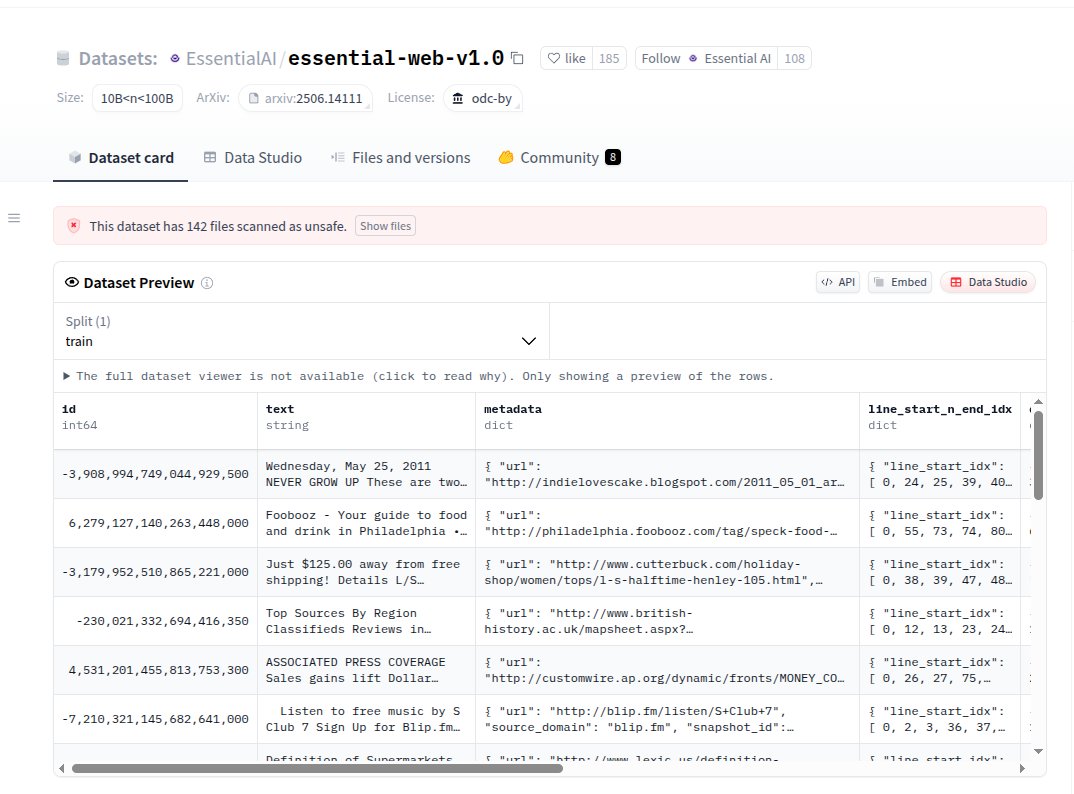The image size is (1074, 794).
Task: Open the 'Top Sources By Region' text cell
Action: (x=366, y=621)
